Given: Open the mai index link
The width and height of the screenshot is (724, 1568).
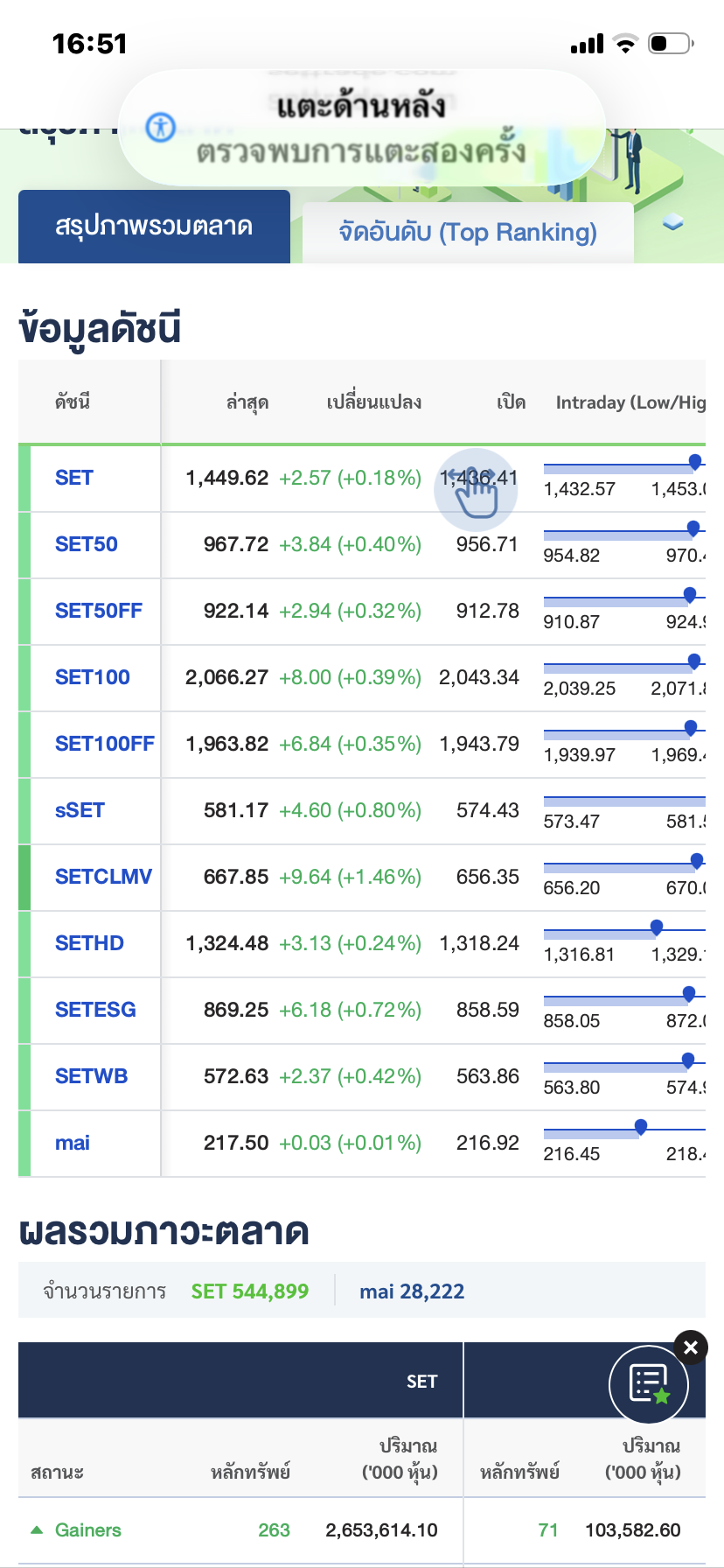Looking at the screenshot, I should point(73,1143).
